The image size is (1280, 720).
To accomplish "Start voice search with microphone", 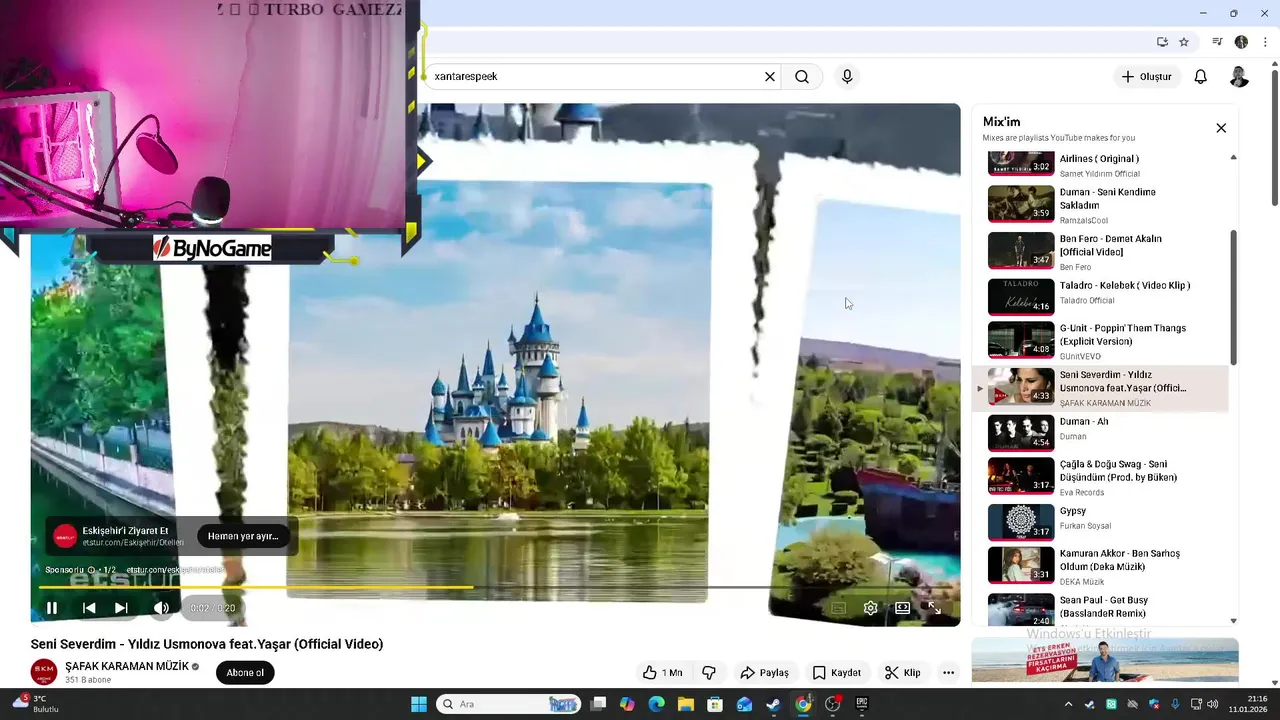I will 847,76.
